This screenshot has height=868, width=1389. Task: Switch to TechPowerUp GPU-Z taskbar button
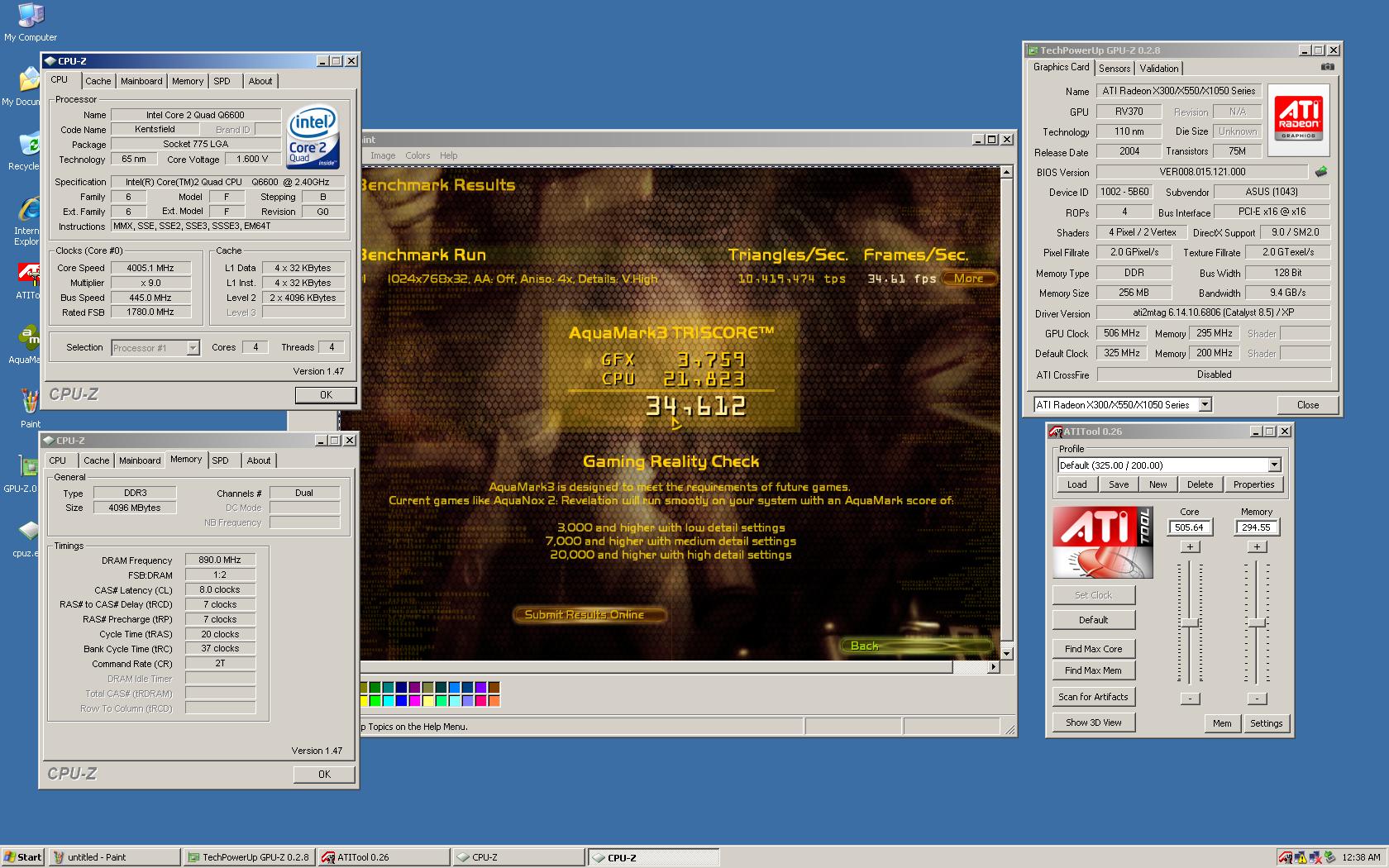(x=249, y=857)
